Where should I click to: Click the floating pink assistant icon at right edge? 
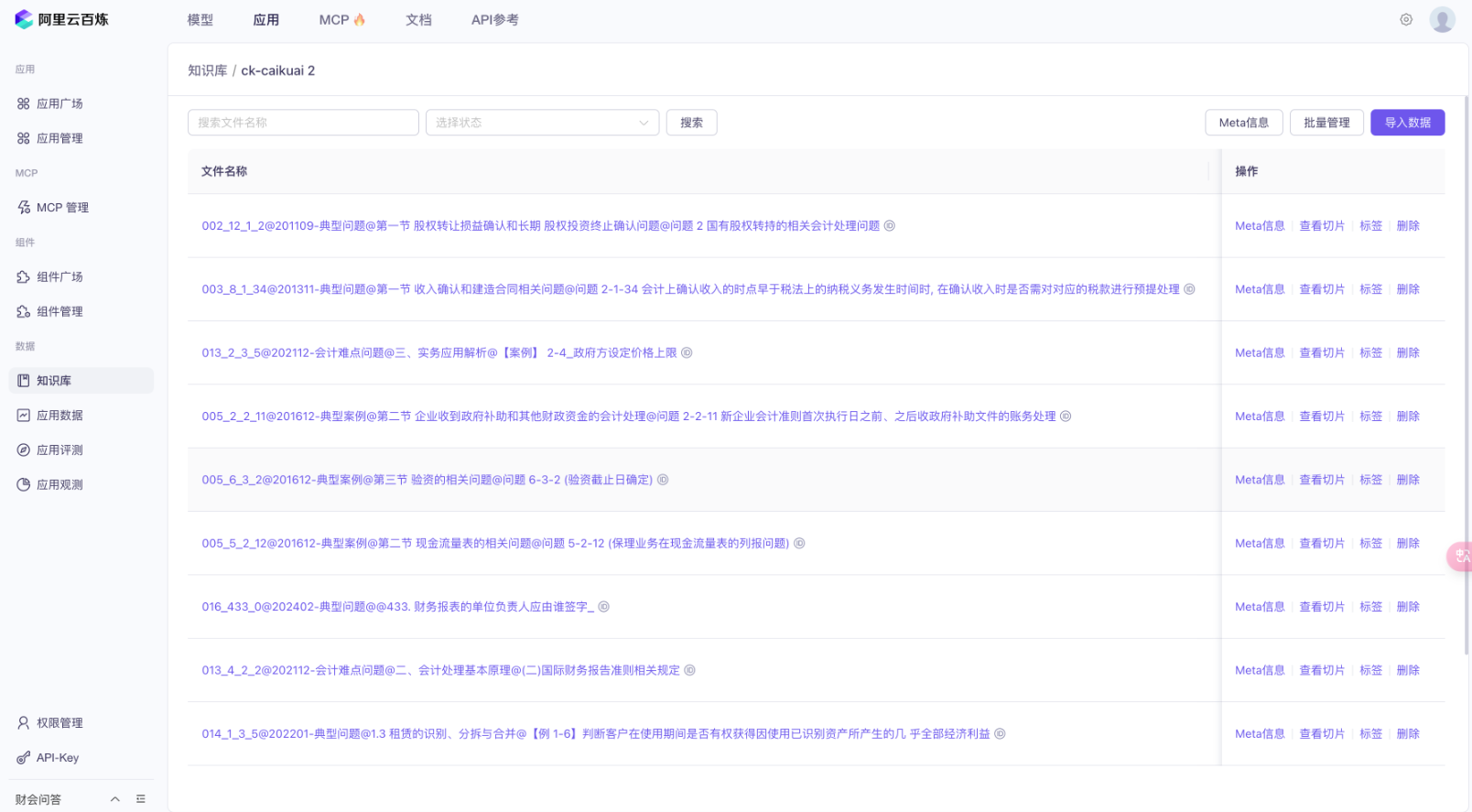(1460, 557)
